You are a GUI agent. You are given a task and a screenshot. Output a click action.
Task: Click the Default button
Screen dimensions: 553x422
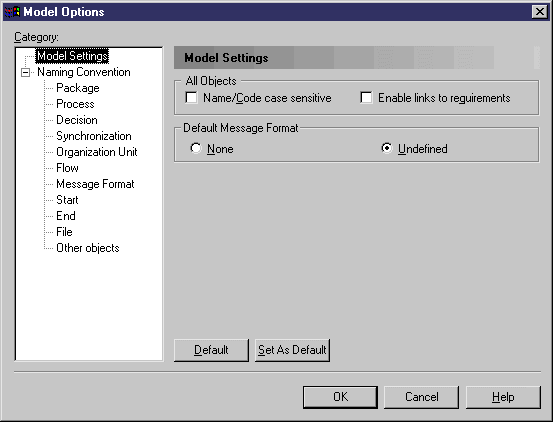point(211,350)
